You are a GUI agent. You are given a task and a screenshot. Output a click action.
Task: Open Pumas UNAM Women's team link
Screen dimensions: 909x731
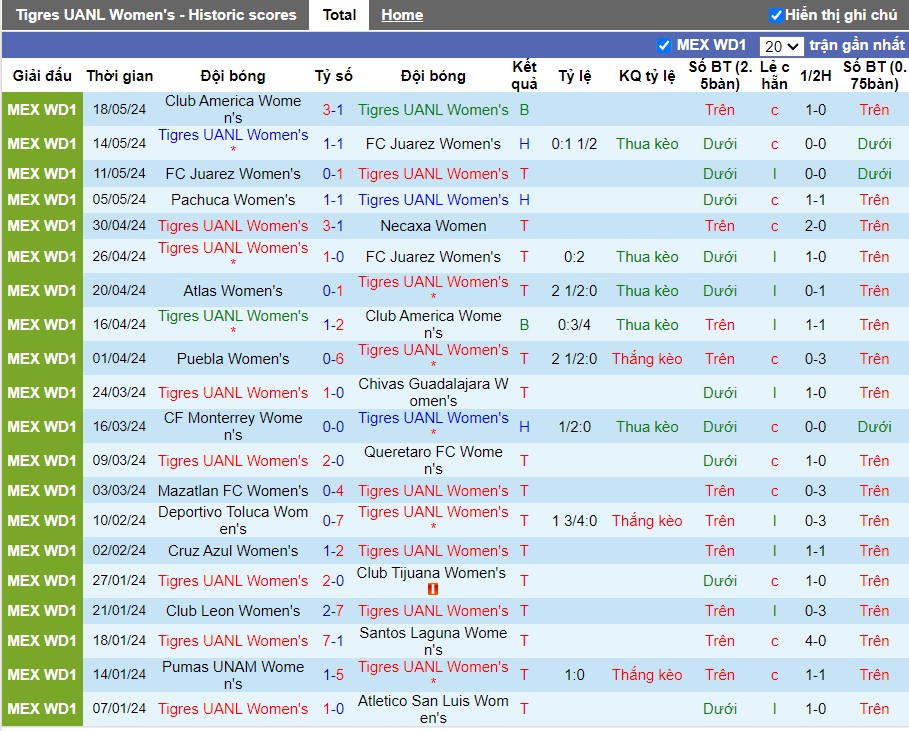[x=233, y=675]
